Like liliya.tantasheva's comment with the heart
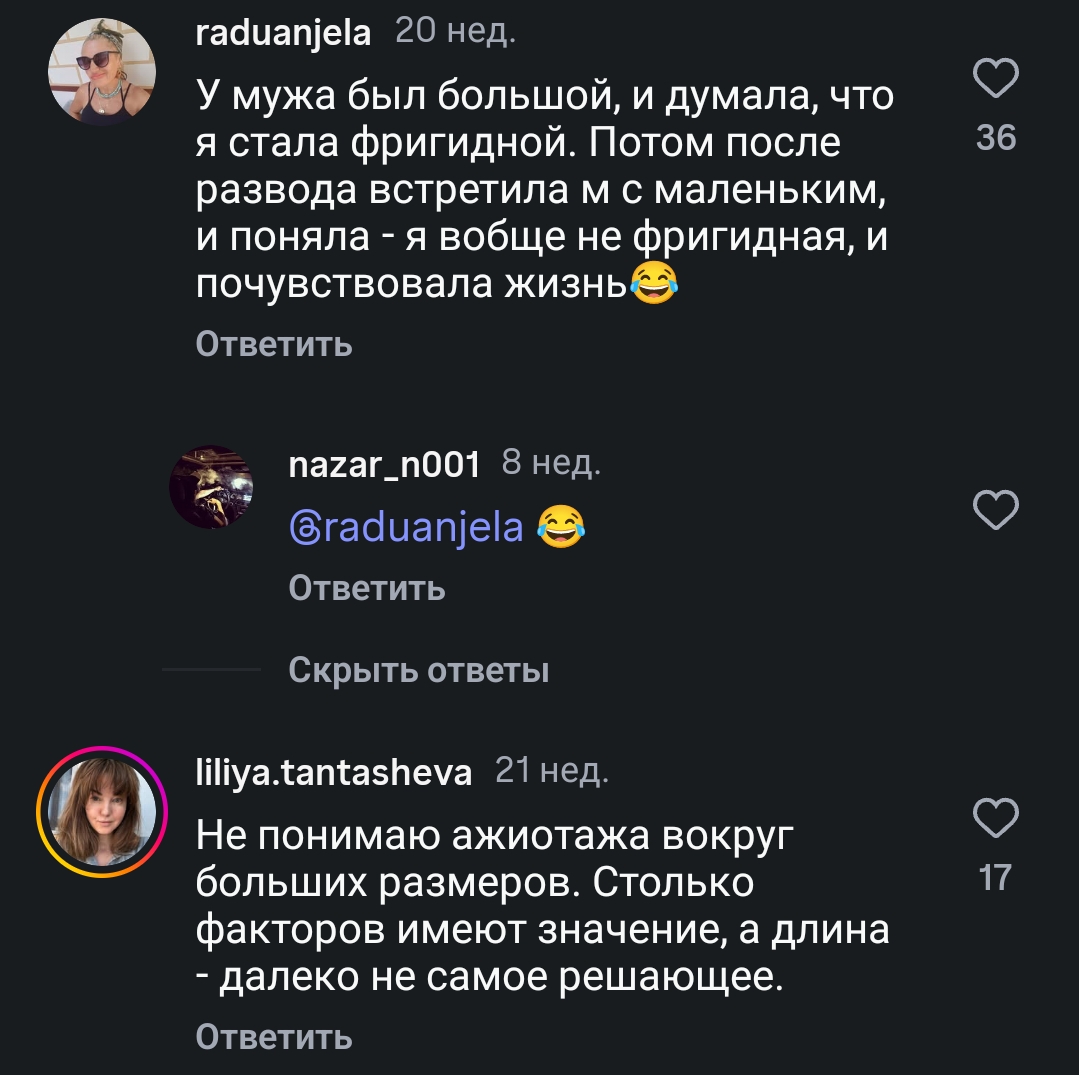Image resolution: width=1079 pixels, height=1075 pixels. (x=995, y=819)
